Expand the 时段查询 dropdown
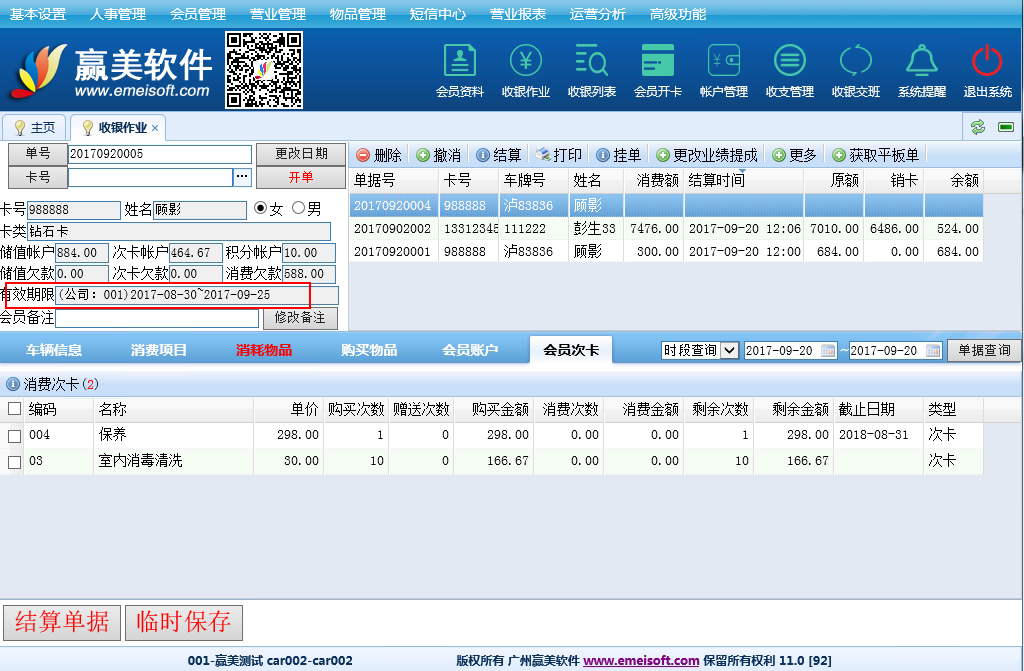Image resolution: width=1024 pixels, height=671 pixels. click(728, 351)
